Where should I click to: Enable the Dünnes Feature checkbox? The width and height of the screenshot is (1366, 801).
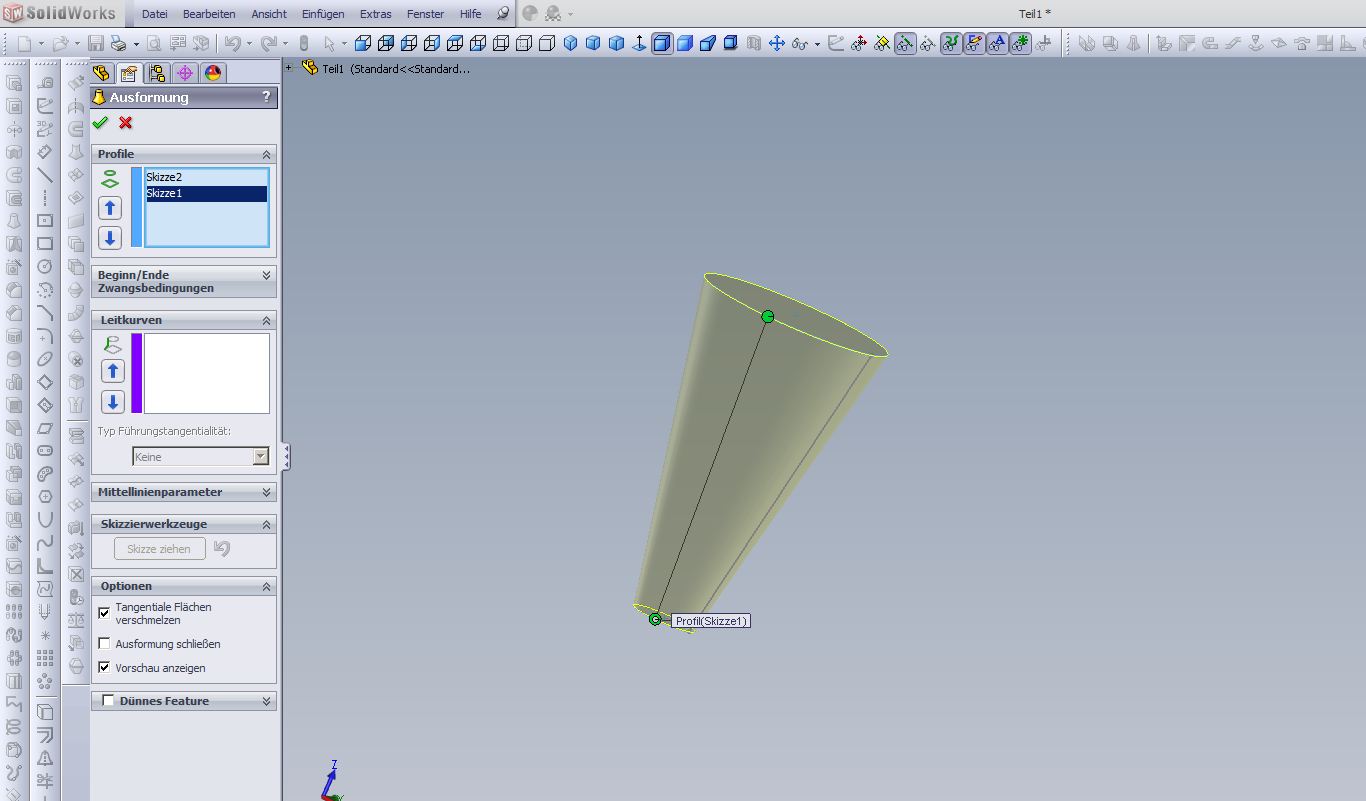click(x=108, y=701)
